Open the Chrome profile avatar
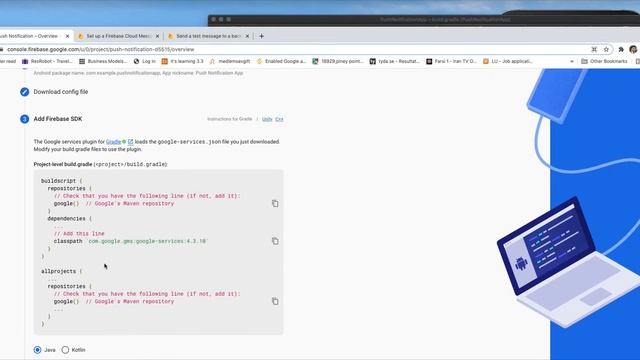The height and width of the screenshot is (360, 640). point(633,49)
